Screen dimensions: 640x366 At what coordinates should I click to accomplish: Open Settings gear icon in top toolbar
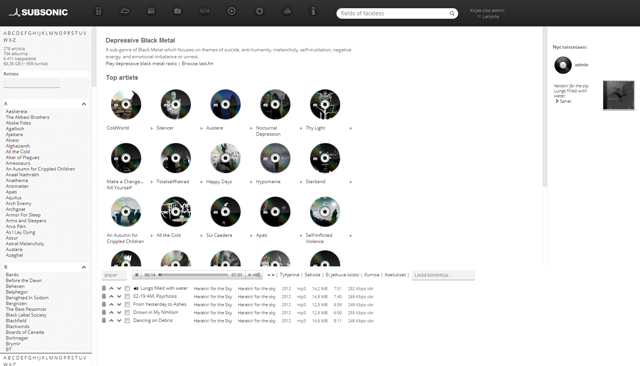[x=259, y=11]
